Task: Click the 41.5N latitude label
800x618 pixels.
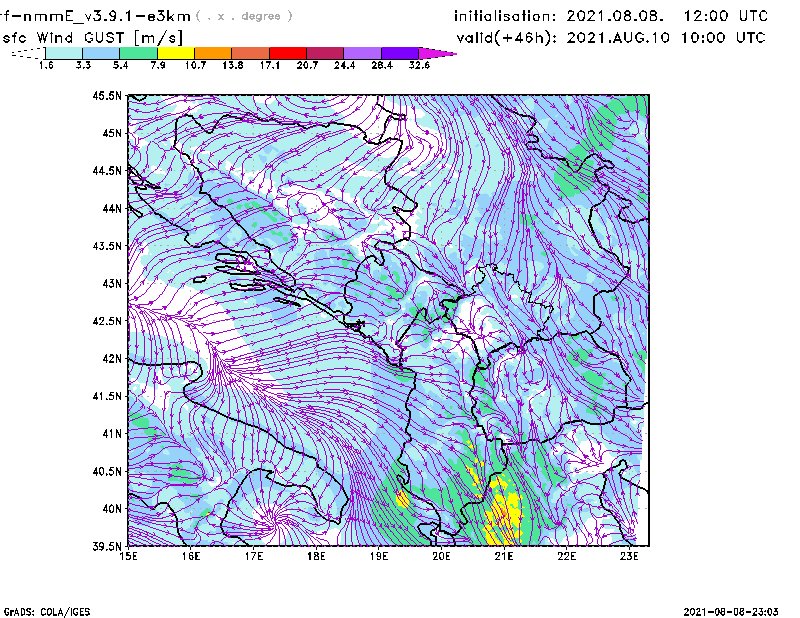Action: pyautogui.click(x=107, y=396)
